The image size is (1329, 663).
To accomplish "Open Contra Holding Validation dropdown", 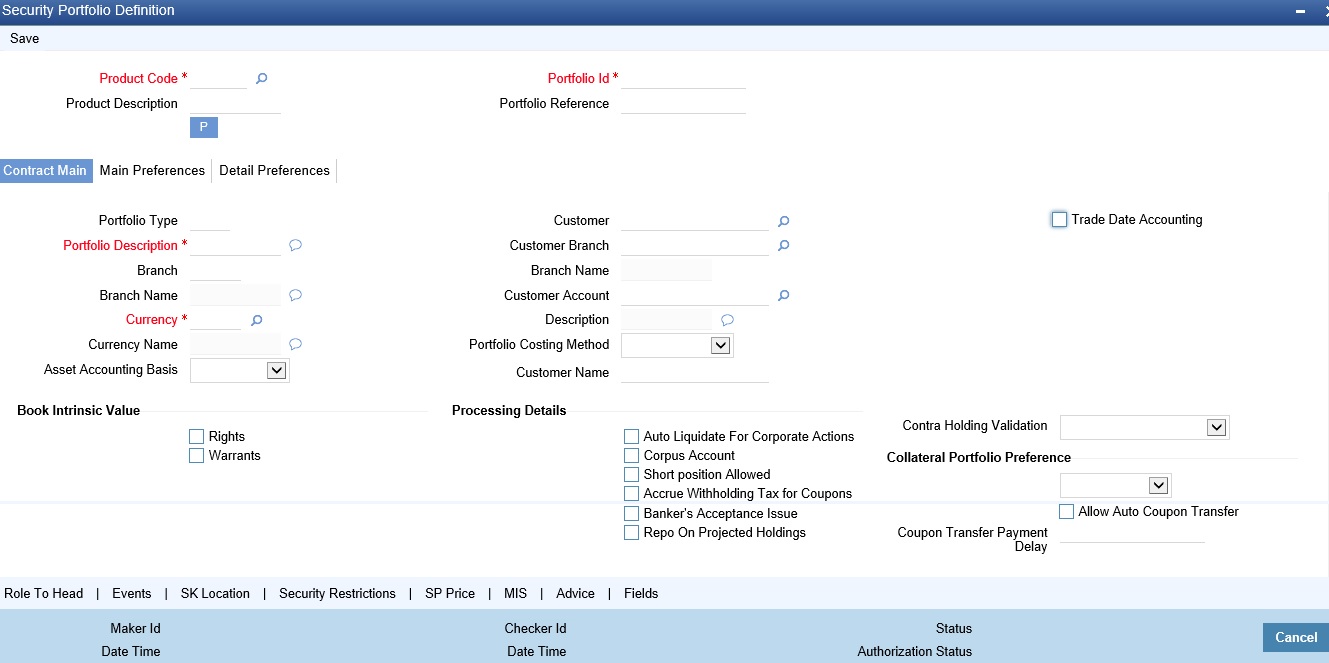I will coord(1216,428).
